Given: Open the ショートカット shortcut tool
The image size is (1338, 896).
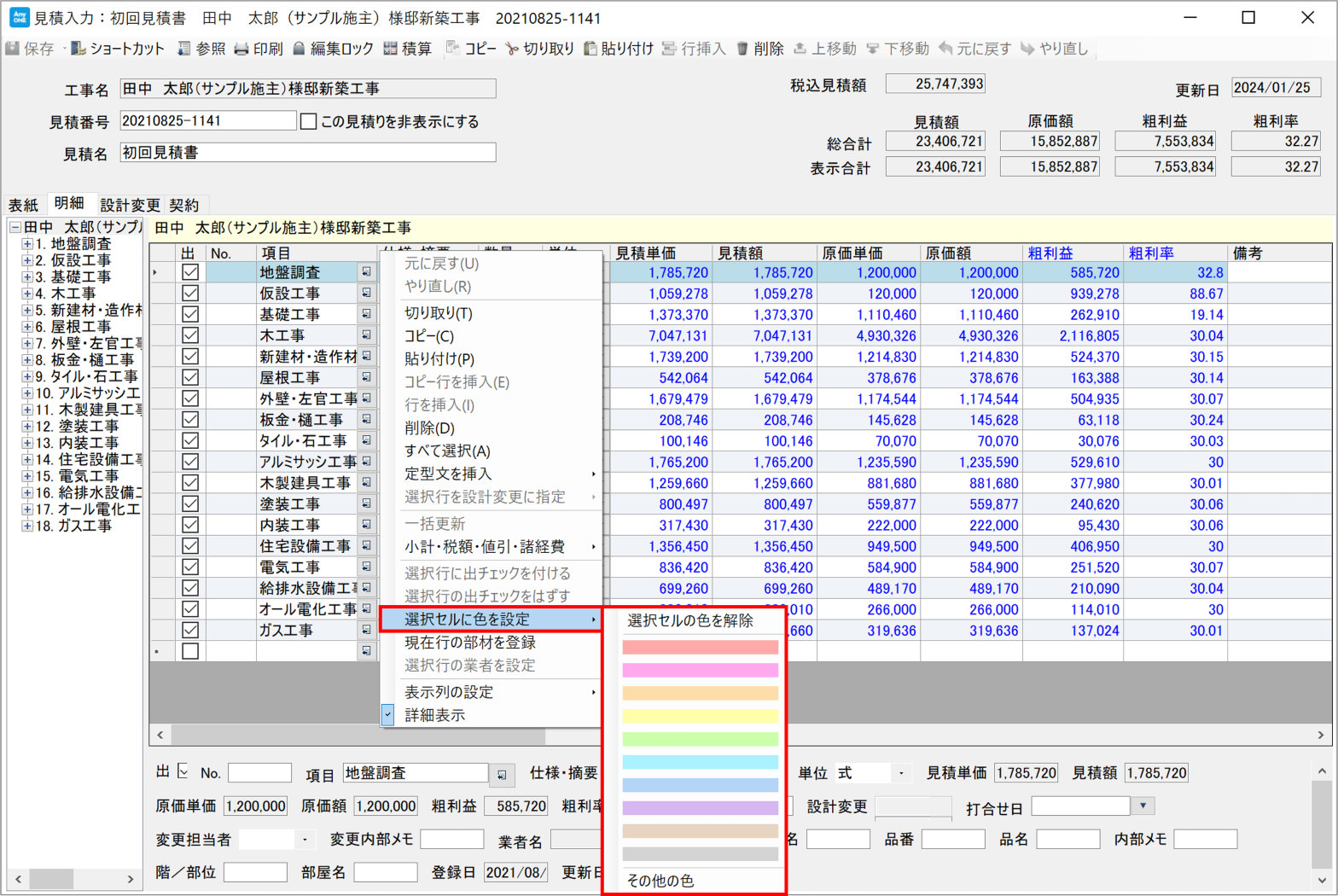Looking at the screenshot, I should [79, 49].
